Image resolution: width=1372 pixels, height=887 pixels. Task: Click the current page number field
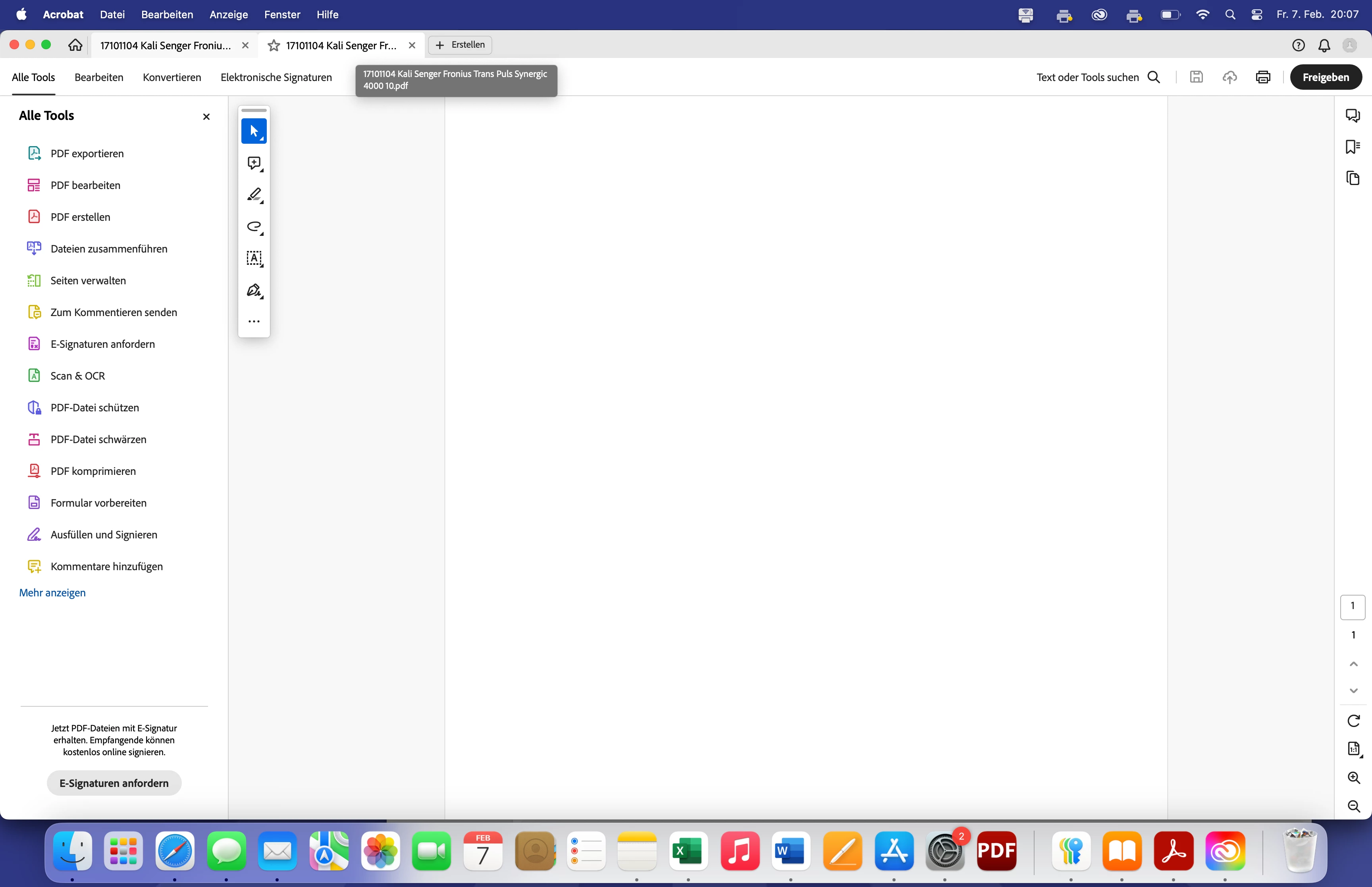click(1353, 607)
